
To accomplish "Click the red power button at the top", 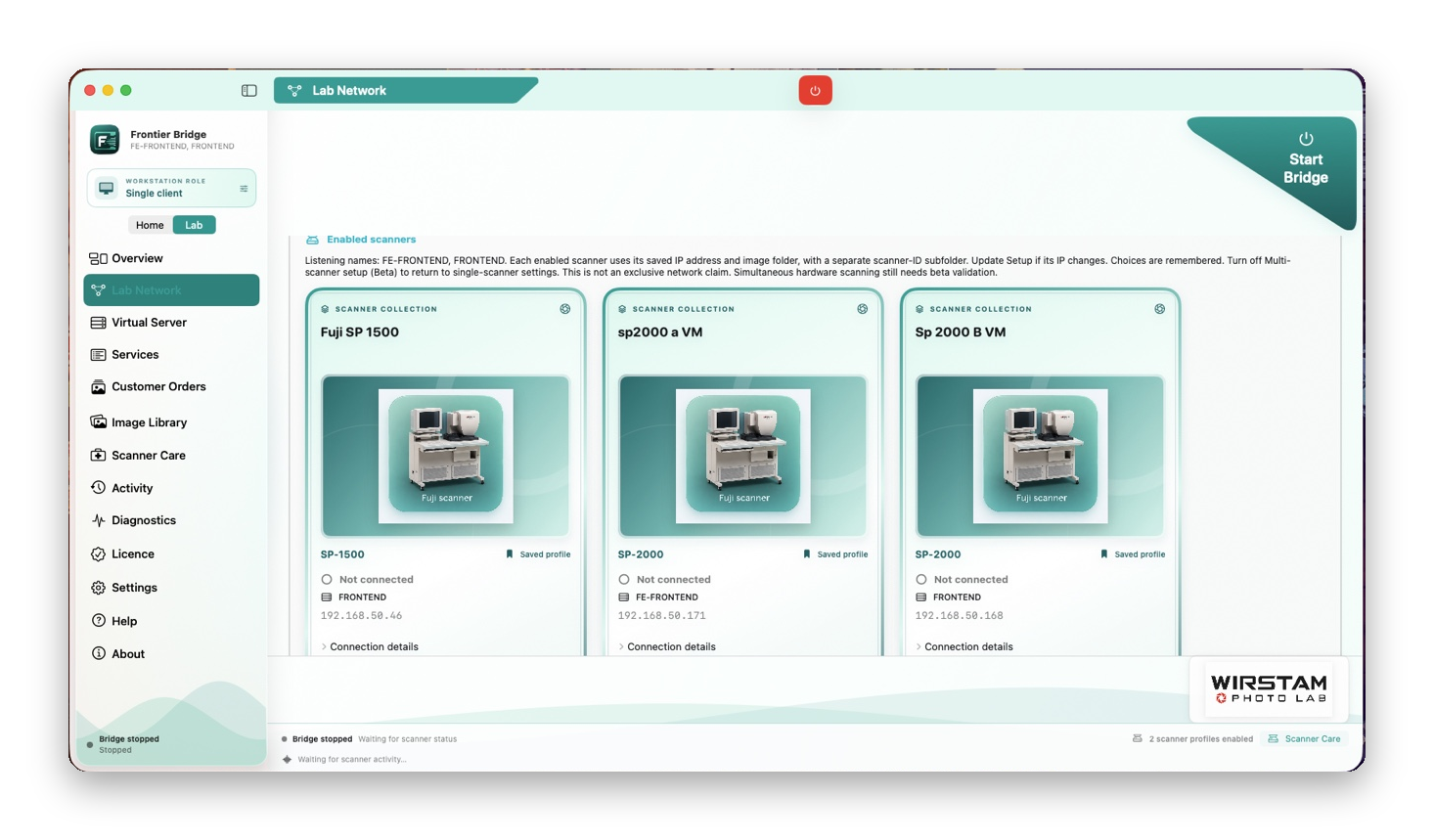I will coord(815,90).
